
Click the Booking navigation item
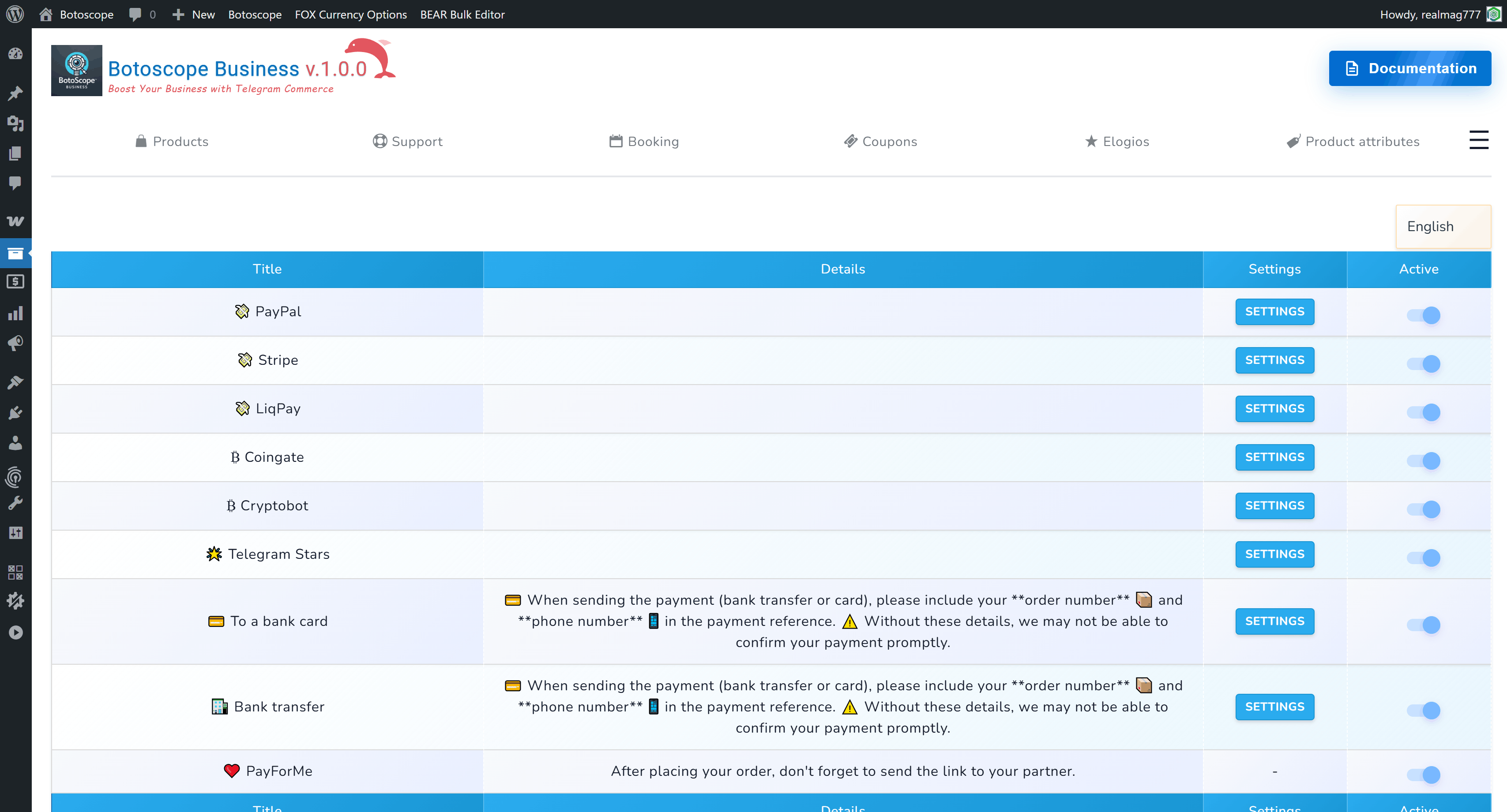(644, 141)
